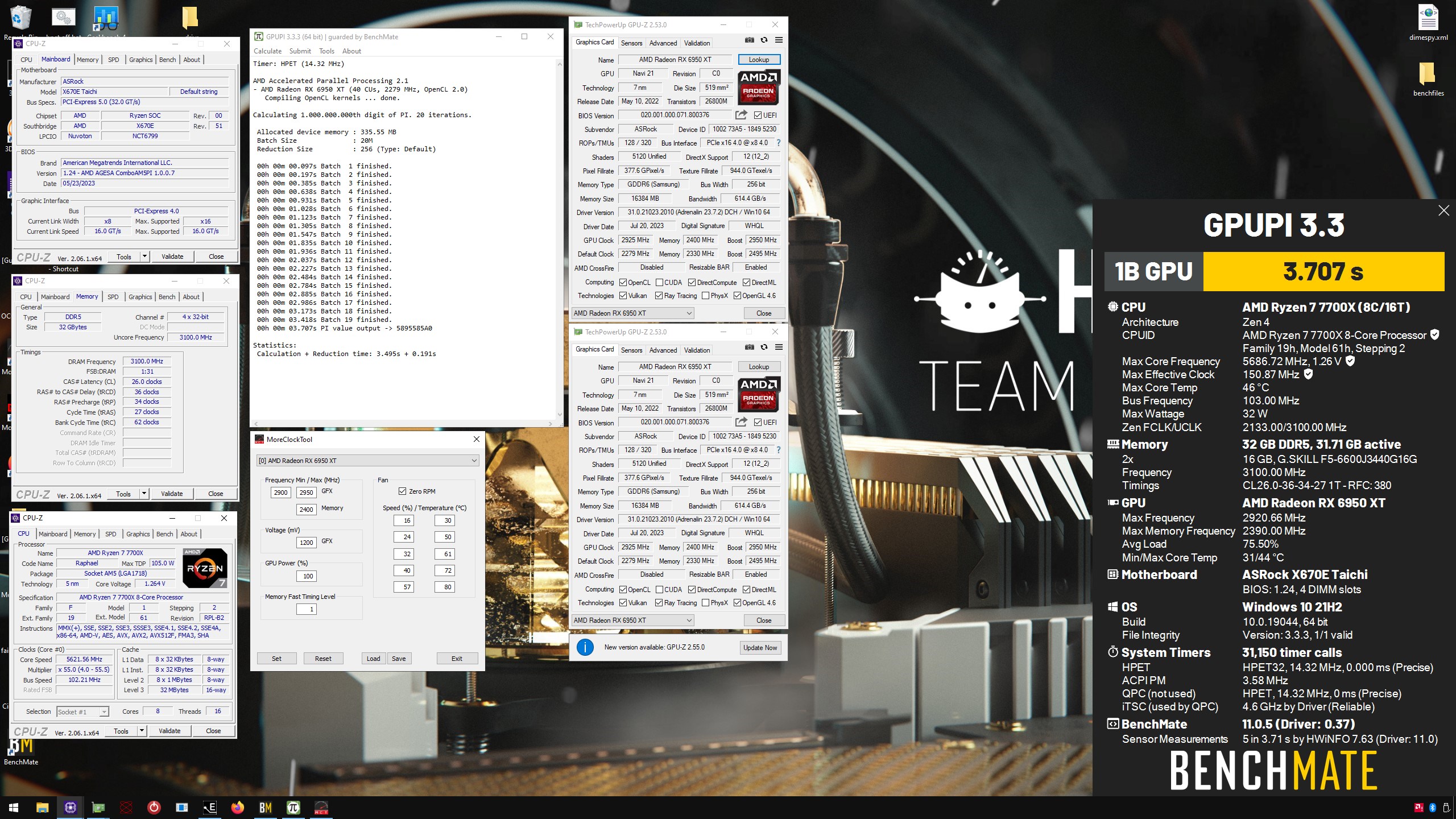Screen dimensions: 1456x819
Task: Click the Memory frequency field showing 2400
Action: tap(306, 510)
